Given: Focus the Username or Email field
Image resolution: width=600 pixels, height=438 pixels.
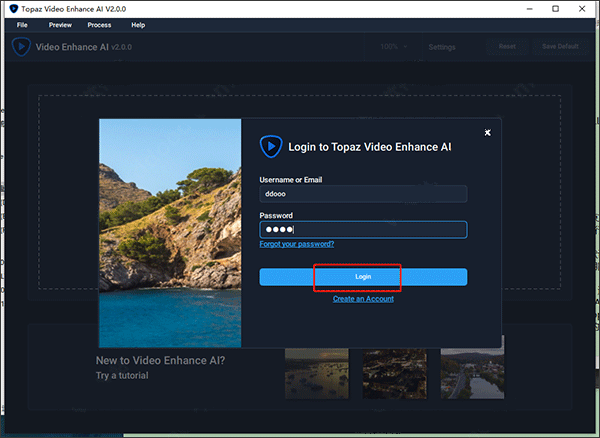Looking at the screenshot, I should click(363, 194).
